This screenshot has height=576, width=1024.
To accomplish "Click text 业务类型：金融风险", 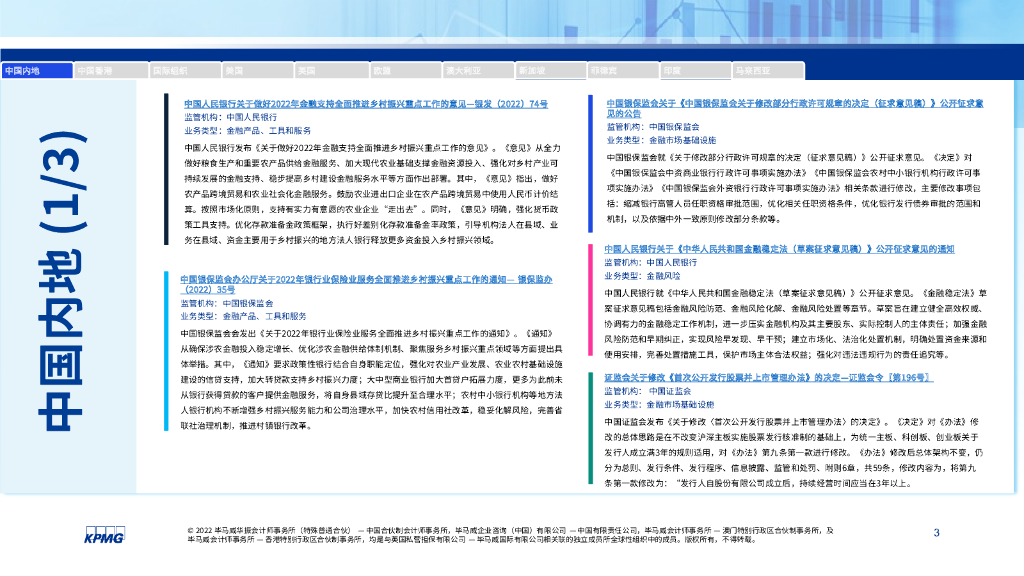I will click(642, 276).
